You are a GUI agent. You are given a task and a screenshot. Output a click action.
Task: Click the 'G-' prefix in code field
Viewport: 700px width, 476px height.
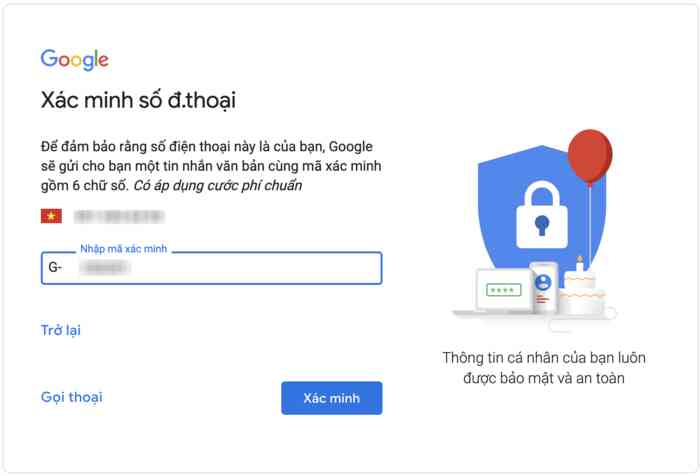point(55,268)
